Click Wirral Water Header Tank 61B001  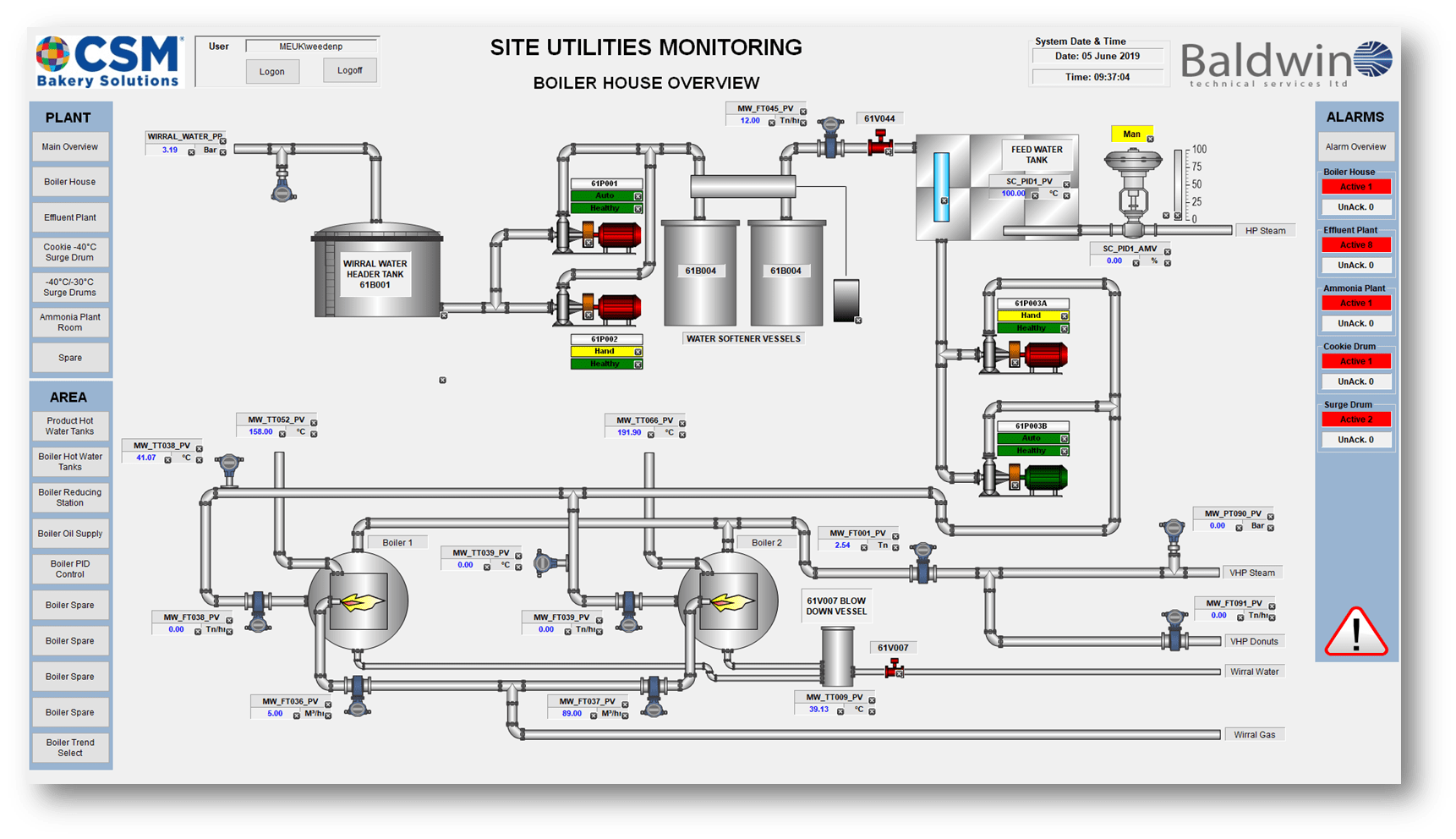point(377,271)
